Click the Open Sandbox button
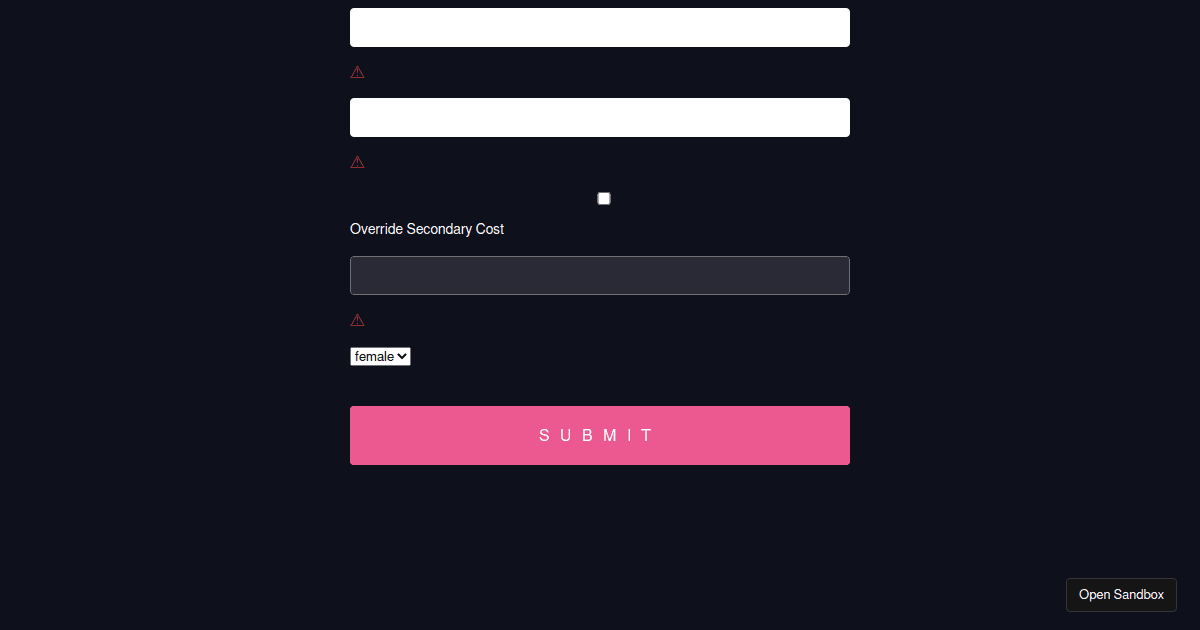Viewport: 1200px width, 630px height. pyautogui.click(x=1121, y=594)
